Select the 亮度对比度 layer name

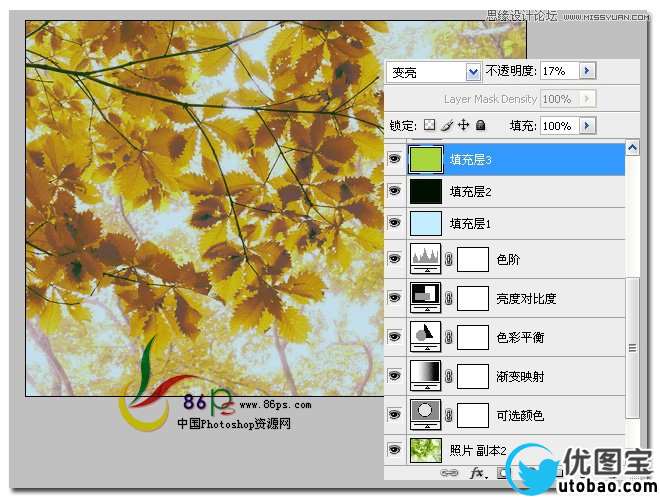(526, 298)
